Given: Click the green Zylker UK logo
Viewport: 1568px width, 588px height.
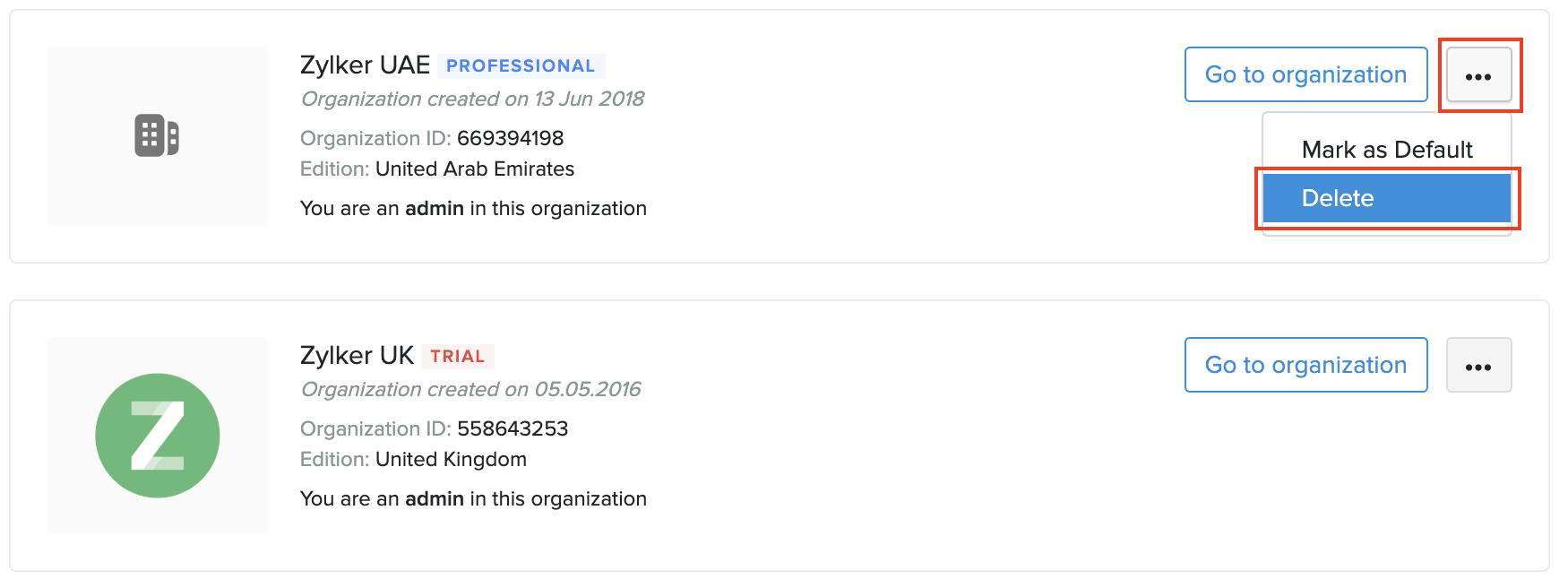Looking at the screenshot, I should click(158, 436).
